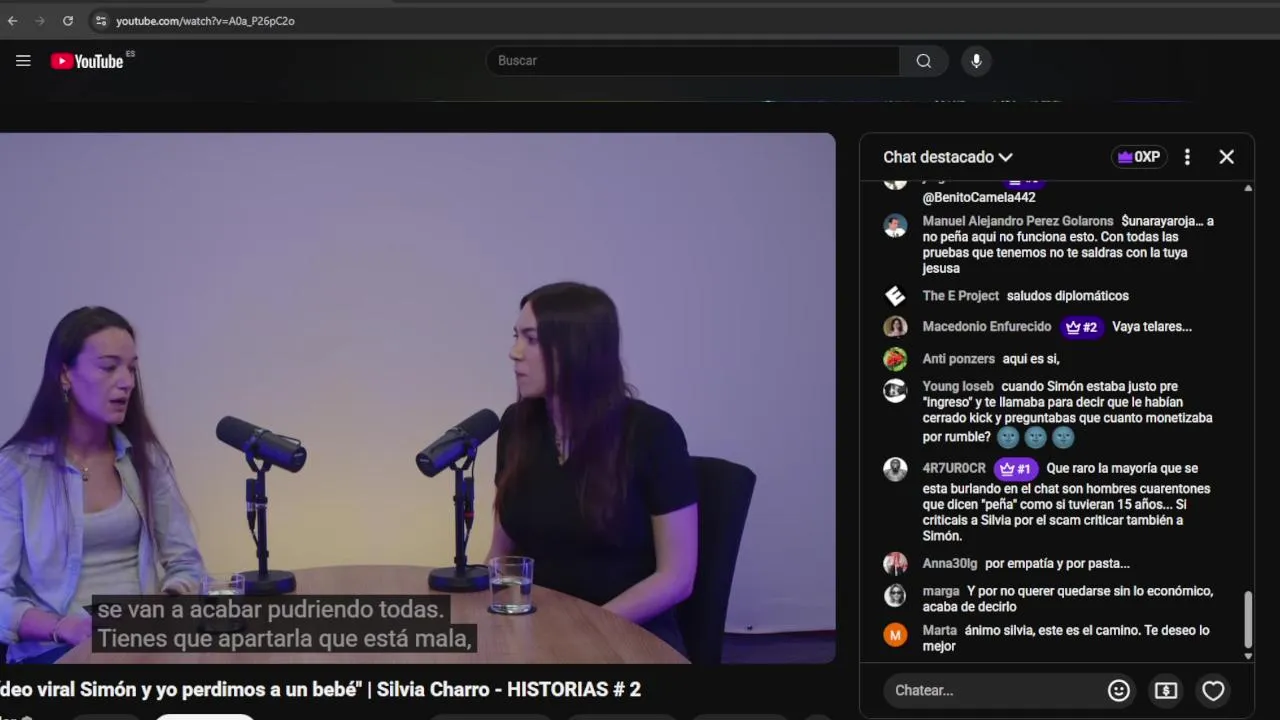Click the Chatear message input

coord(993,690)
